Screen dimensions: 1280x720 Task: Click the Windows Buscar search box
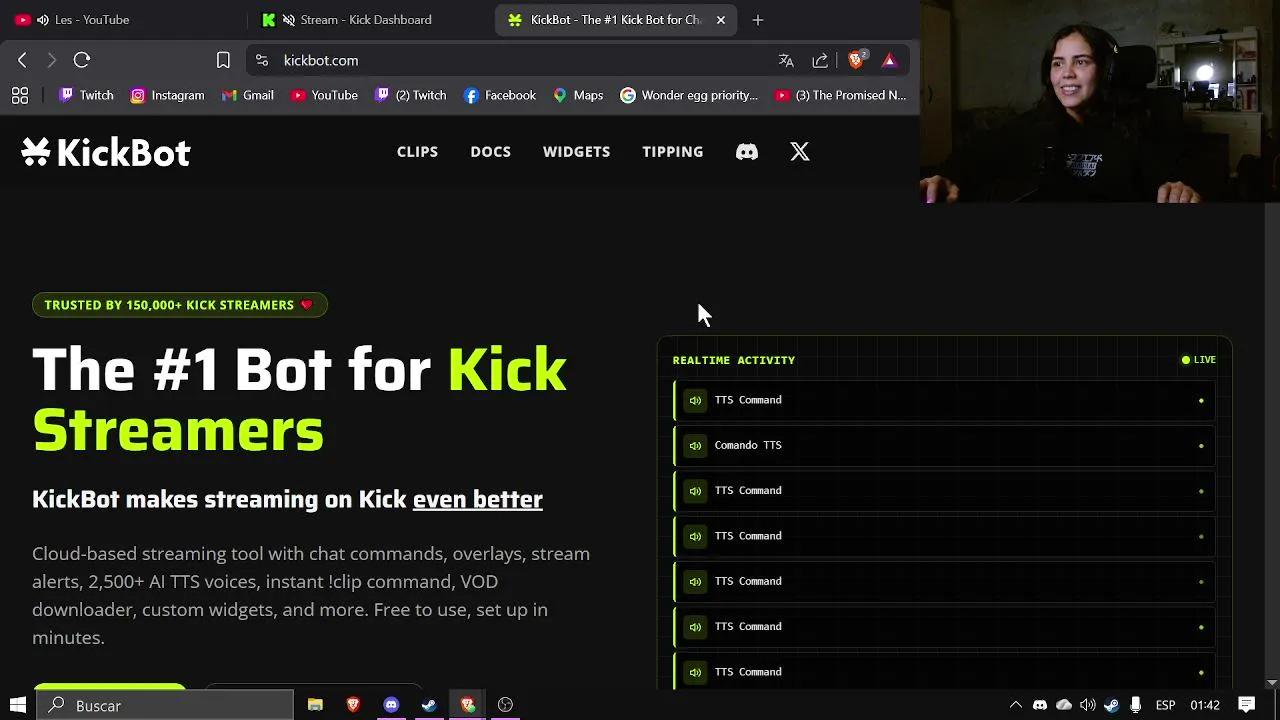[x=166, y=705]
